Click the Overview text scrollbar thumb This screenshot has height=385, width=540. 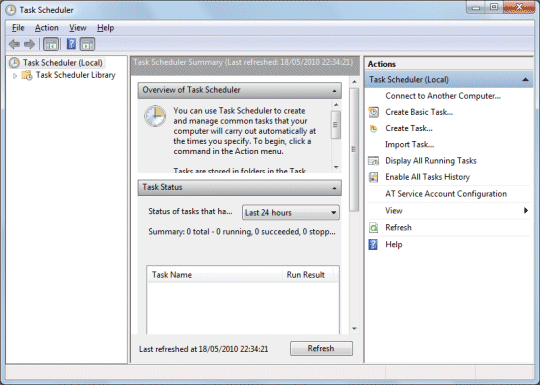click(x=336, y=125)
